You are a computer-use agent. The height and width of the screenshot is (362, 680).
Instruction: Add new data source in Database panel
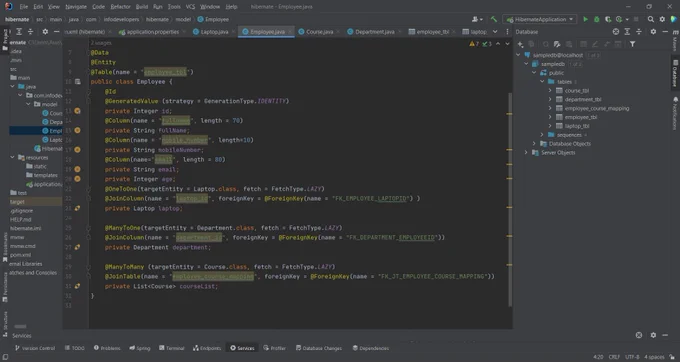click(520, 44)
